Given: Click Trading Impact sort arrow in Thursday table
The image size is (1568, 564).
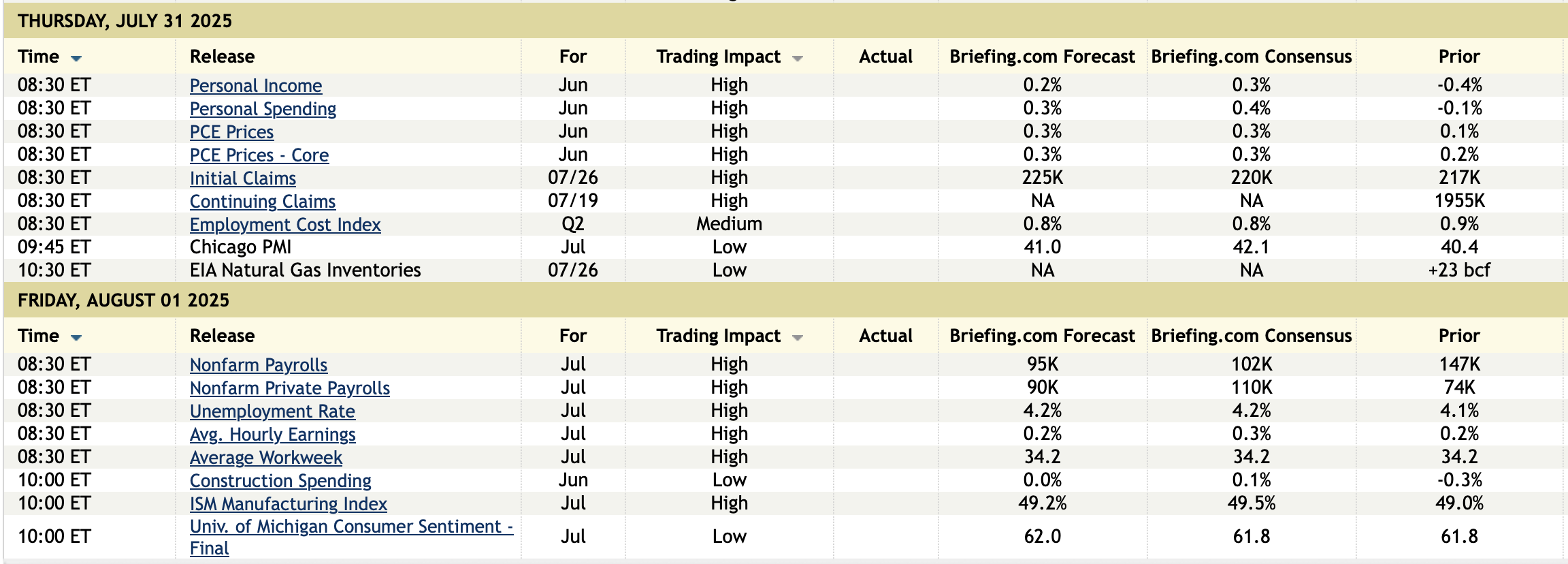Looking at the screenshot, I should [x=798, y=58].
